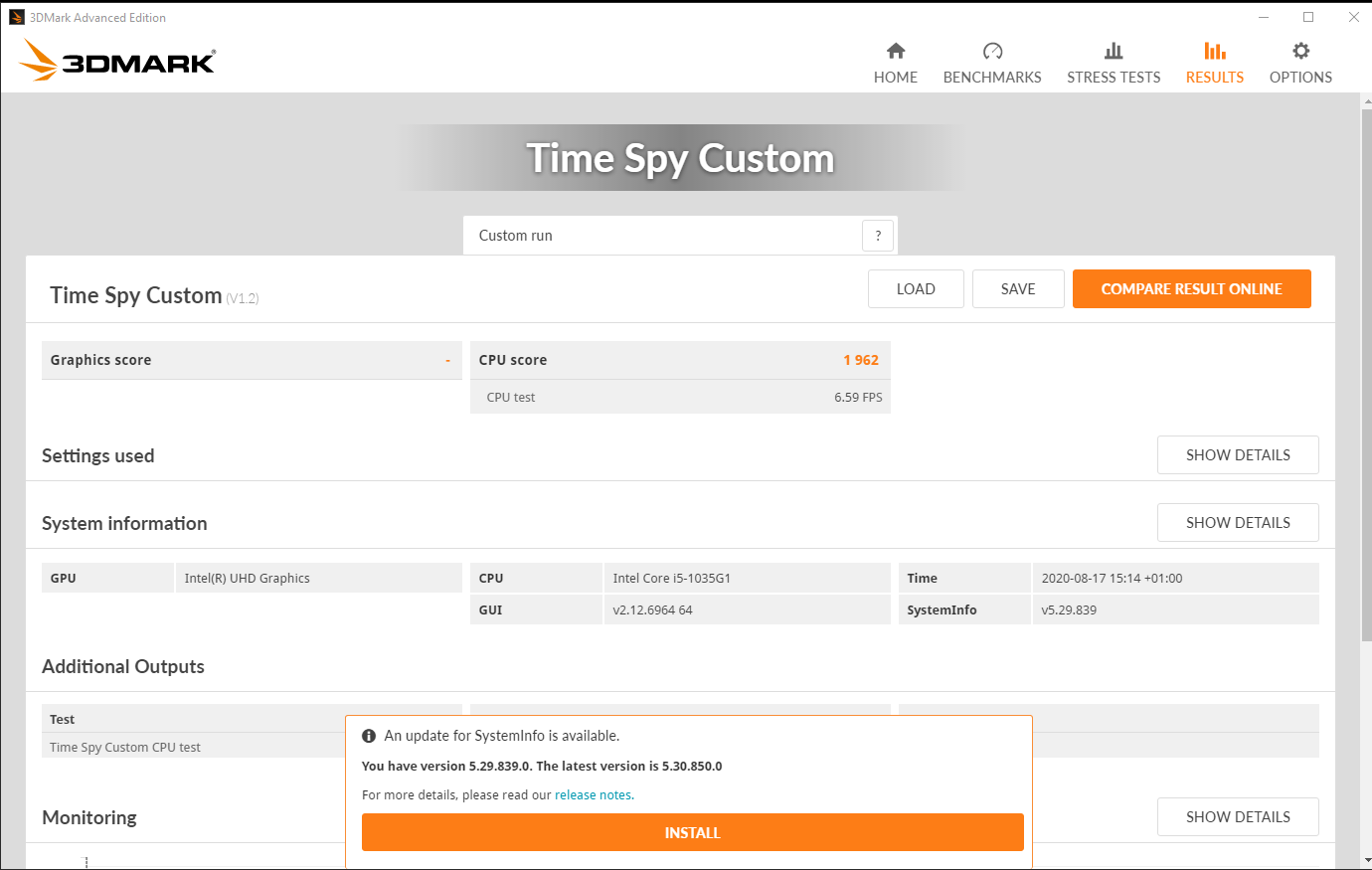Switch to the RESULTS tab label
Image resolution: width=1372 pixels, height=870 pixels.
click(1215, 77)
